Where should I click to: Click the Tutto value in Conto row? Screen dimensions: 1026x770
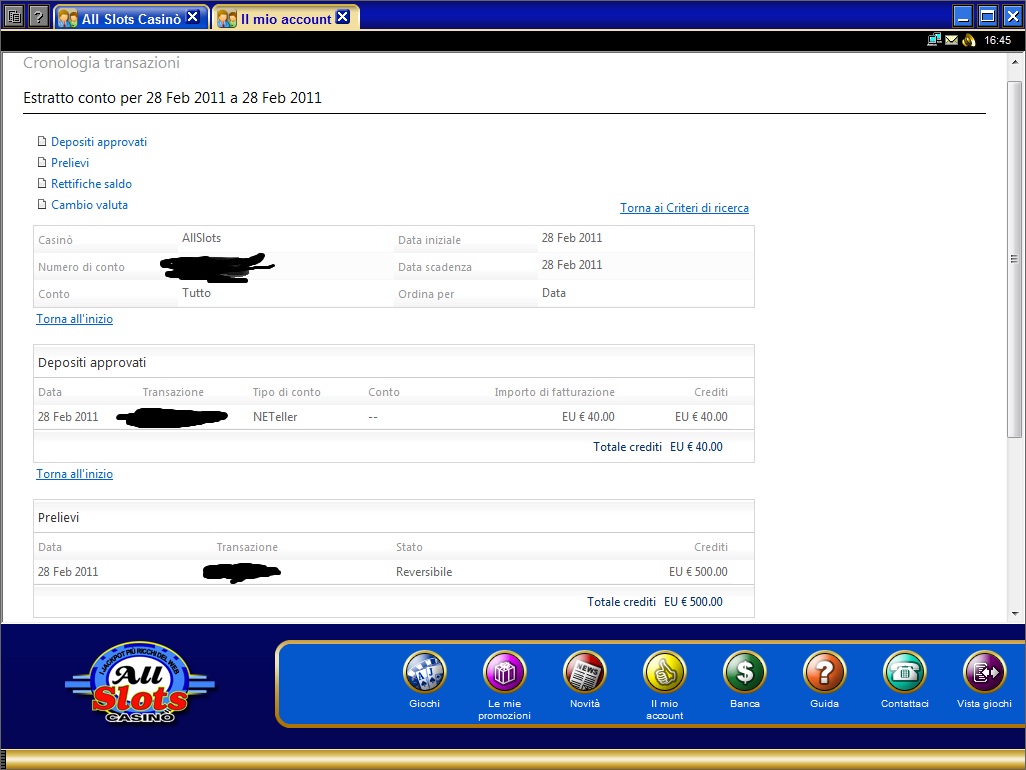coord(196,293)
